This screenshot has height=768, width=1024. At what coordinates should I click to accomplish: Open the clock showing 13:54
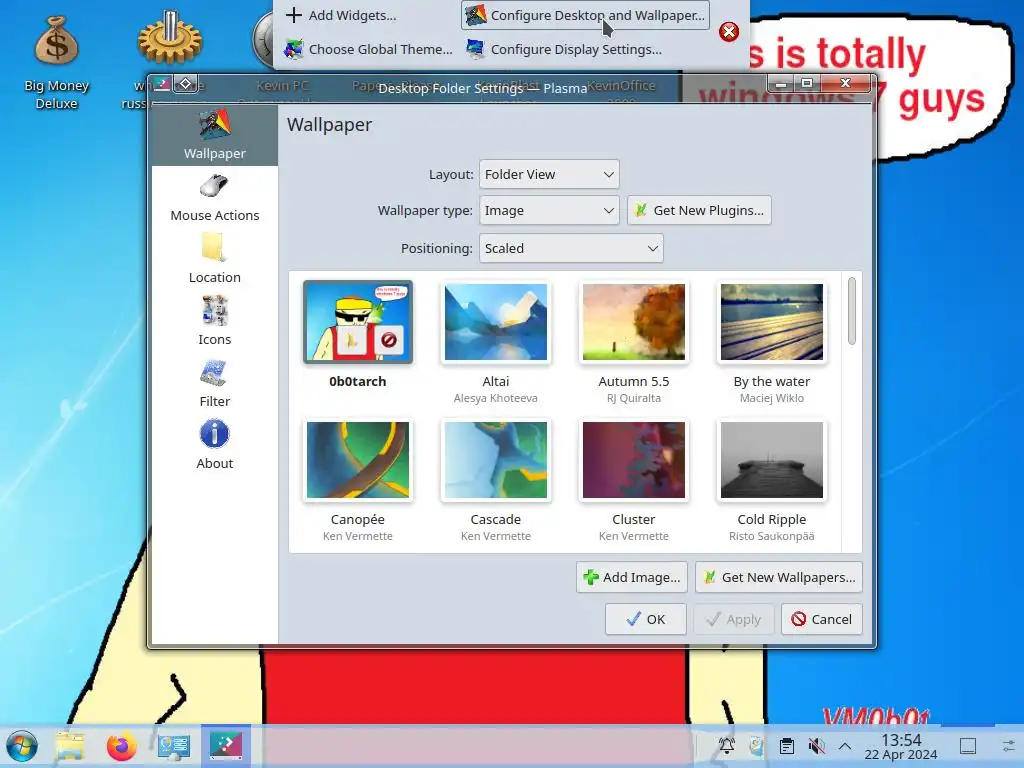(901, 746)
